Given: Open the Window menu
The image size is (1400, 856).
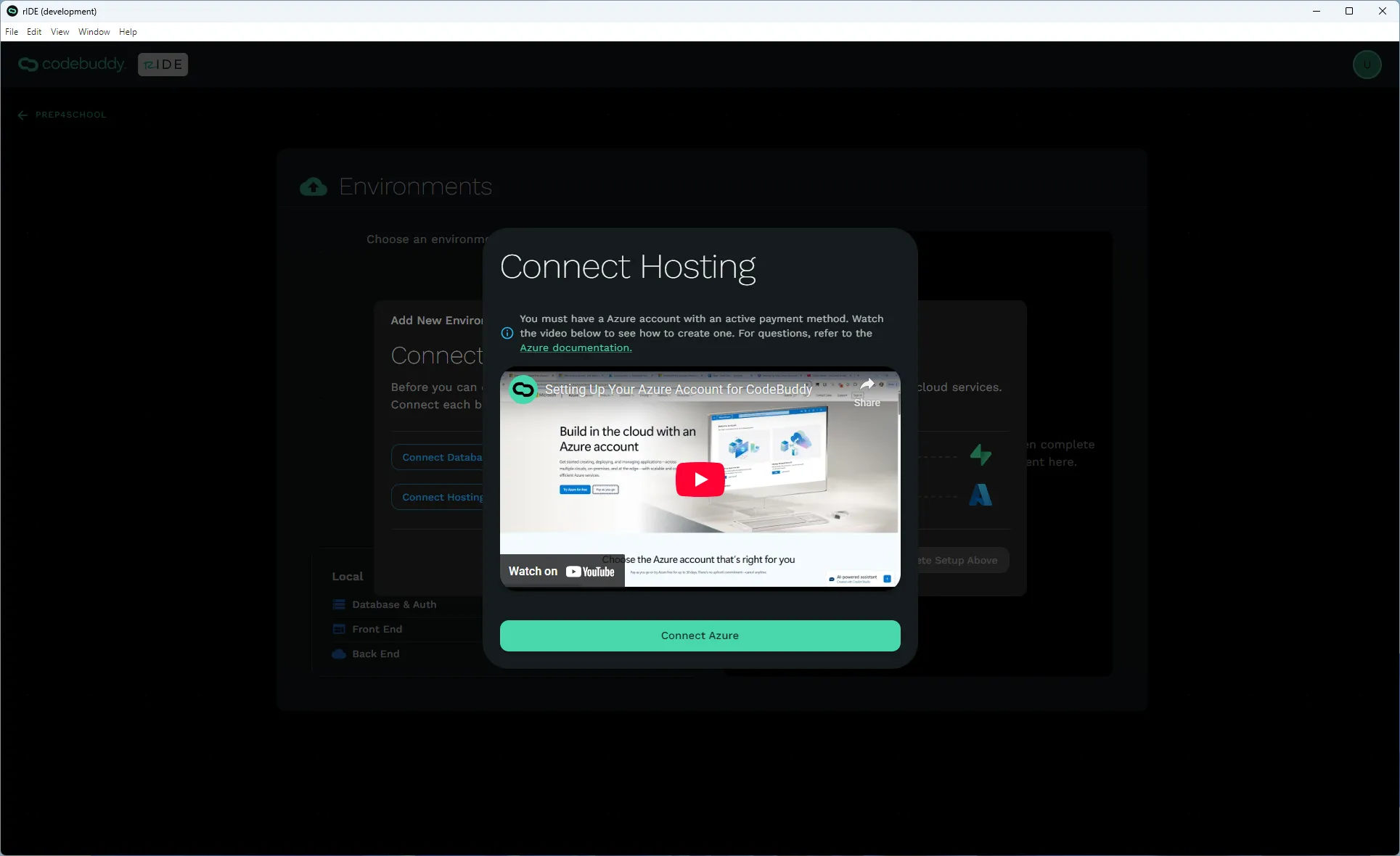Looking at the screenshot, I should coord(94,32).
